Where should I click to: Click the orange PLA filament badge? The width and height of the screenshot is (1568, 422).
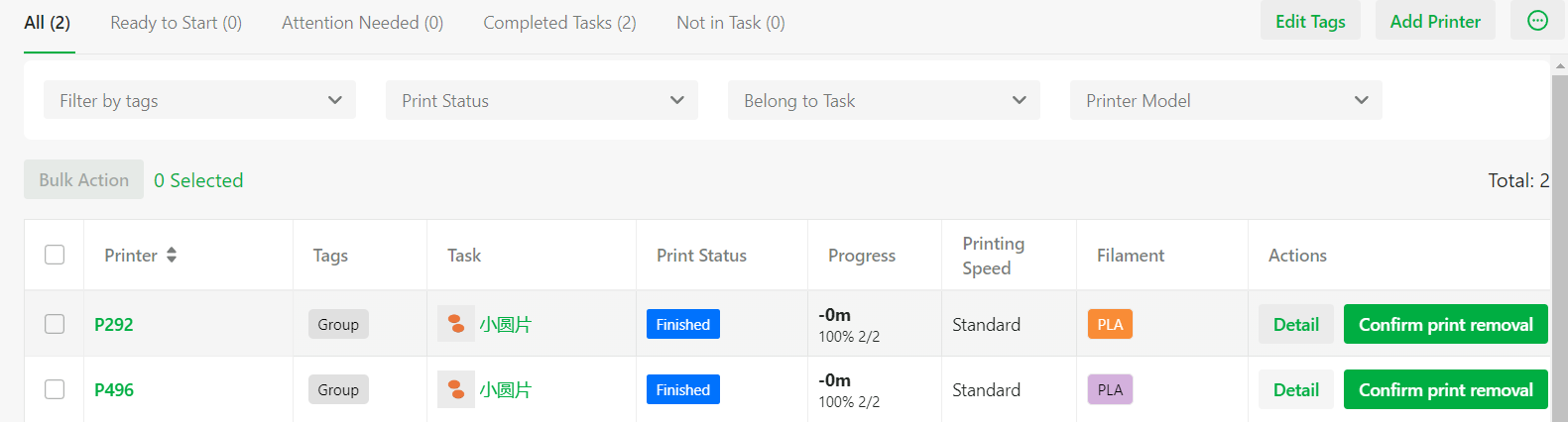1110,324
